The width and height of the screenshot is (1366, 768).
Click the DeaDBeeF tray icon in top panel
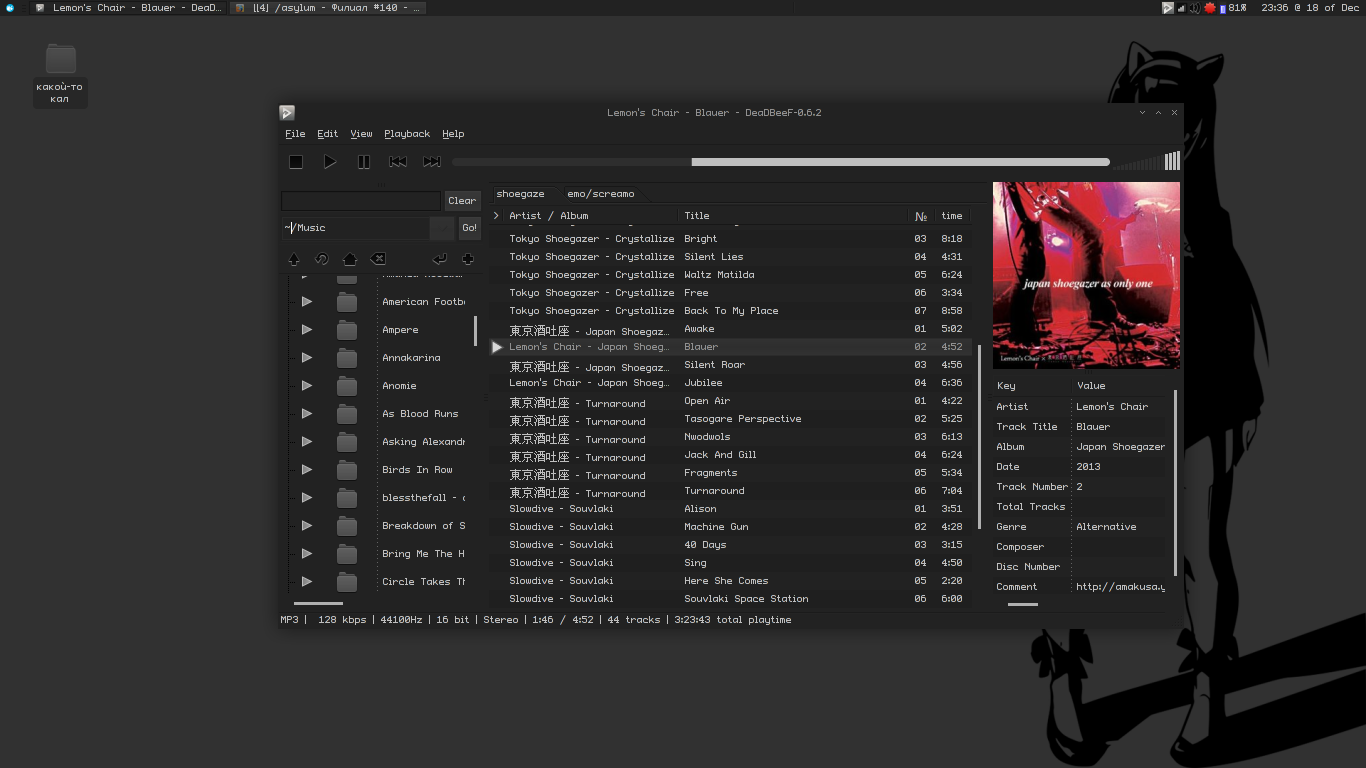coord(1167,8)
